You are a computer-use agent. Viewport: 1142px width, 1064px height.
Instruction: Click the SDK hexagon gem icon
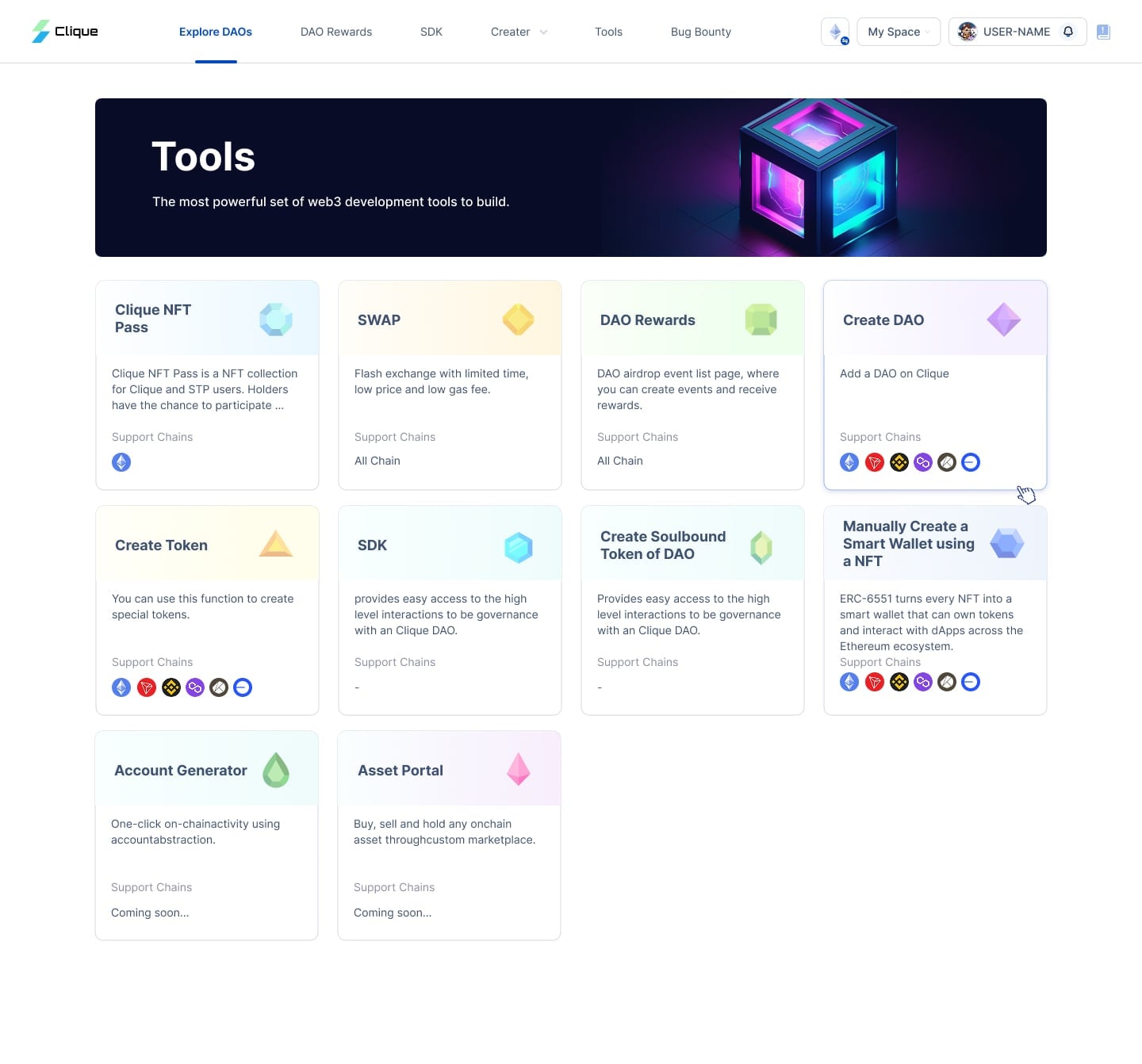(519, 547)
